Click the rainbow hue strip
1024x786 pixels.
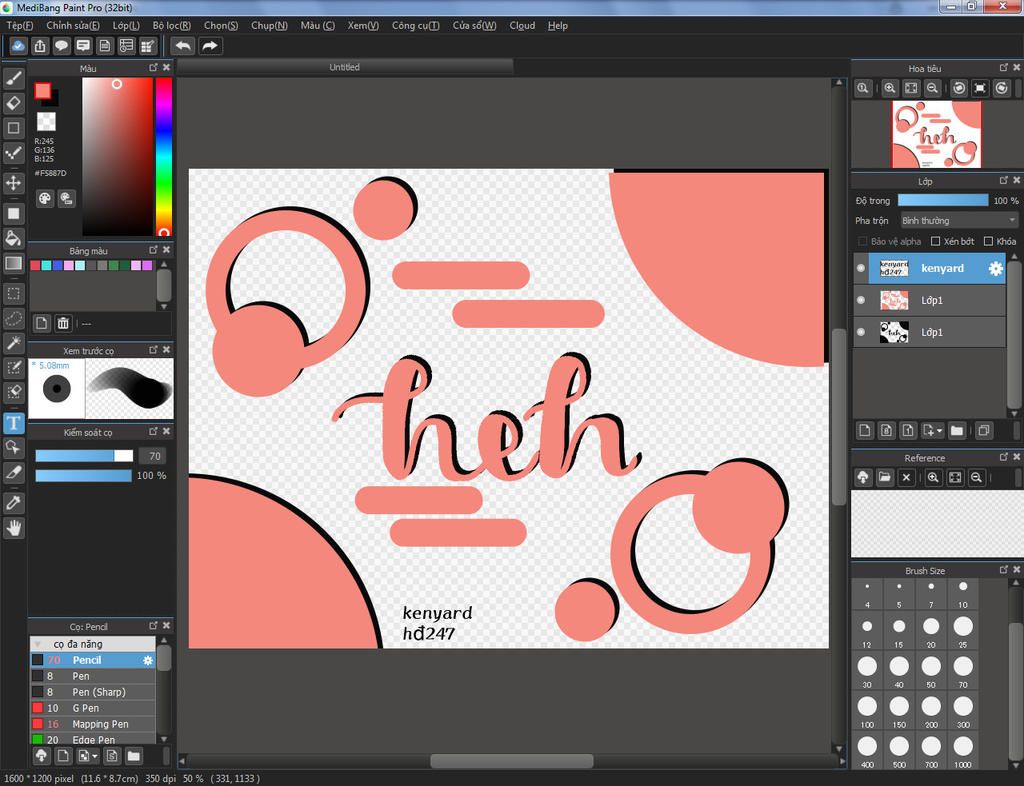[x=163, y=157]
